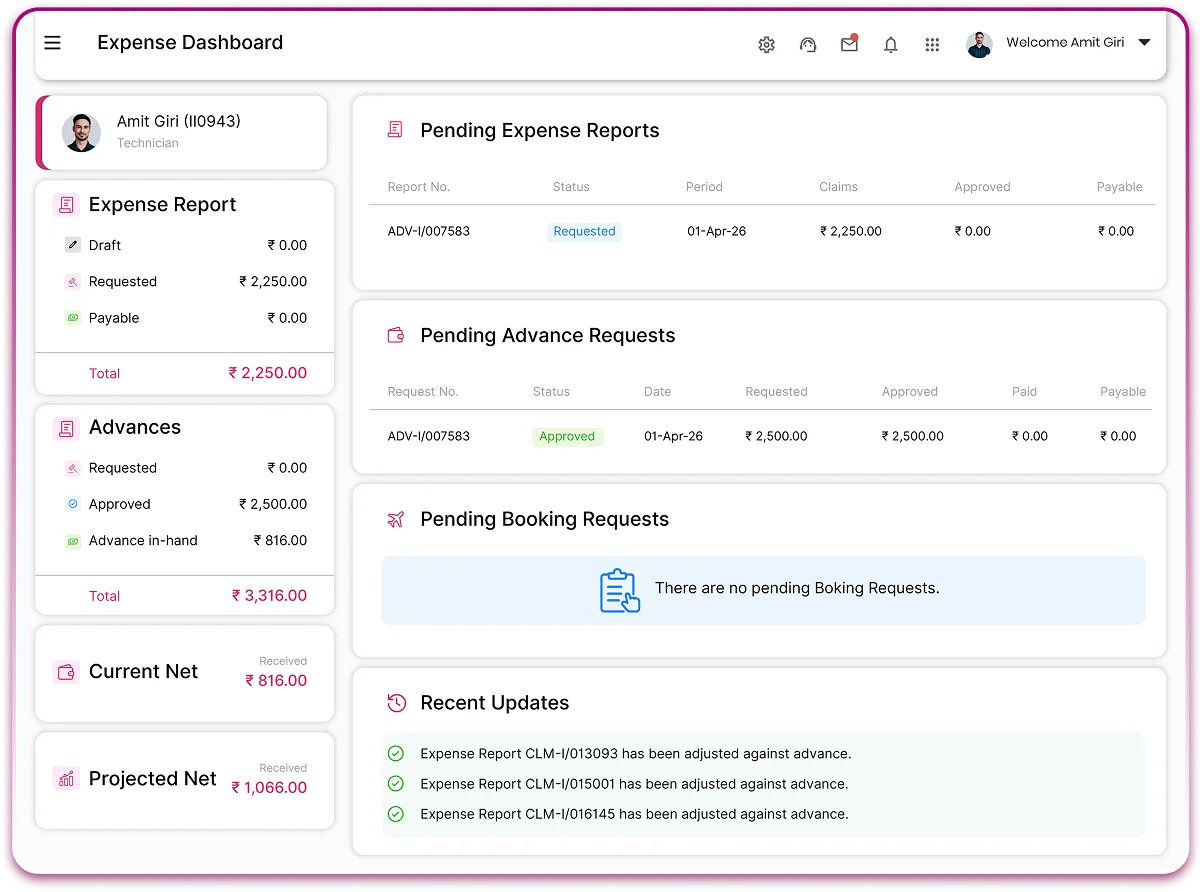This screenshot has height=892, width=1202.
Task: Click the support headset icon
Action: point(808,44)
